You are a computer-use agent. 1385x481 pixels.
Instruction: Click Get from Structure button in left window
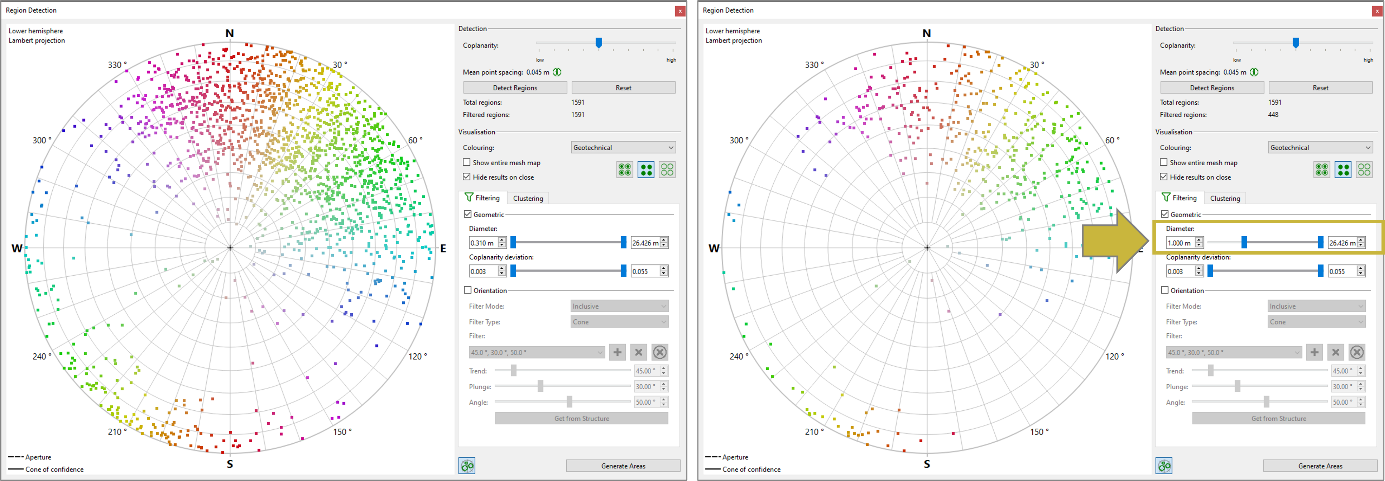click(x=581, y=418)
